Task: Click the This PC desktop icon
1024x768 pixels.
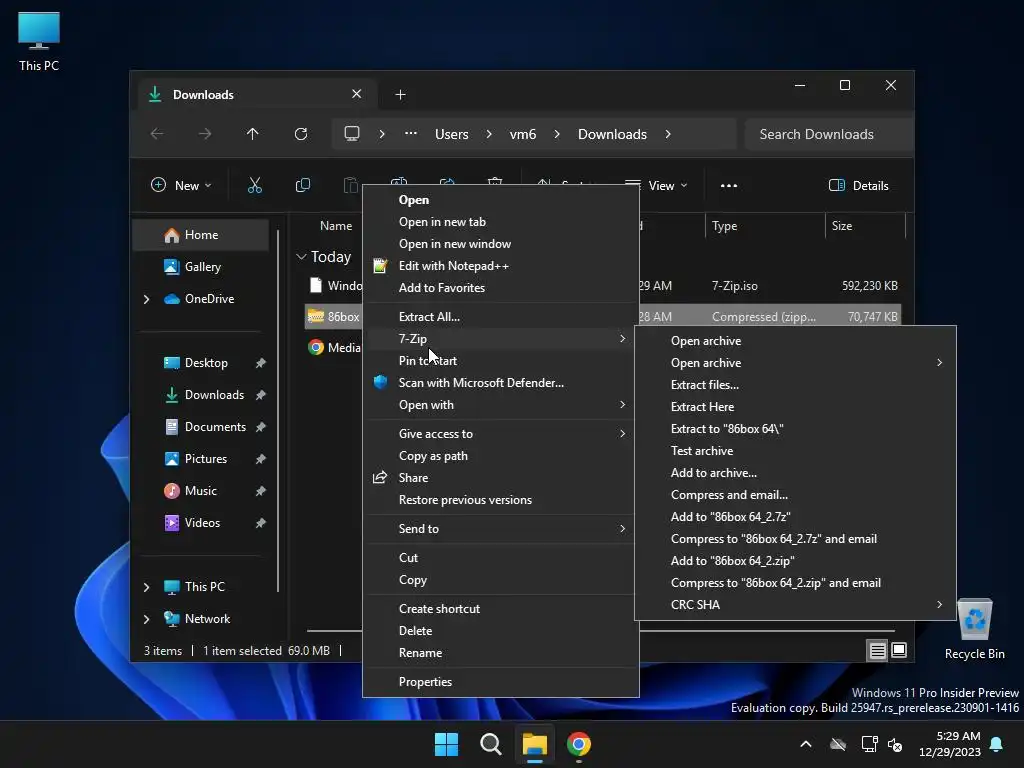Action: click(x=39, y=41)
